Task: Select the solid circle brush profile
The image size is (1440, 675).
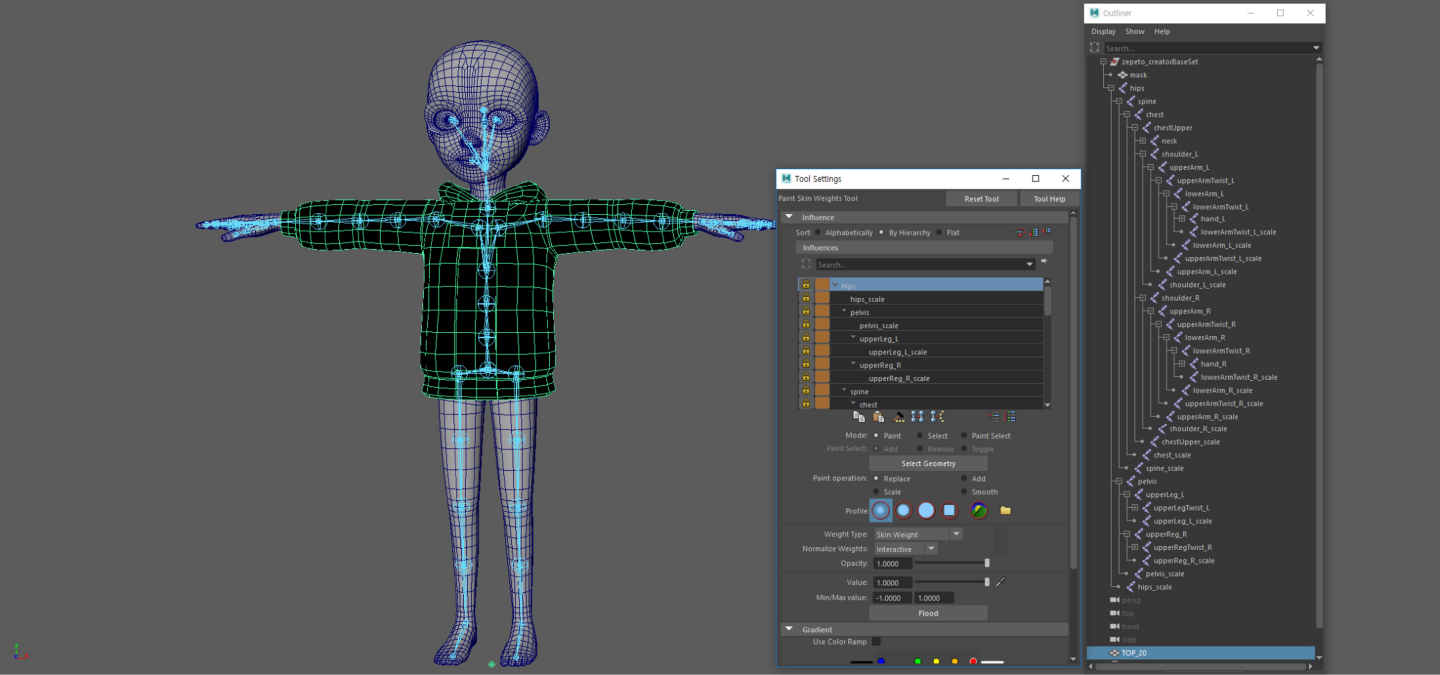Action: point(926,511)
